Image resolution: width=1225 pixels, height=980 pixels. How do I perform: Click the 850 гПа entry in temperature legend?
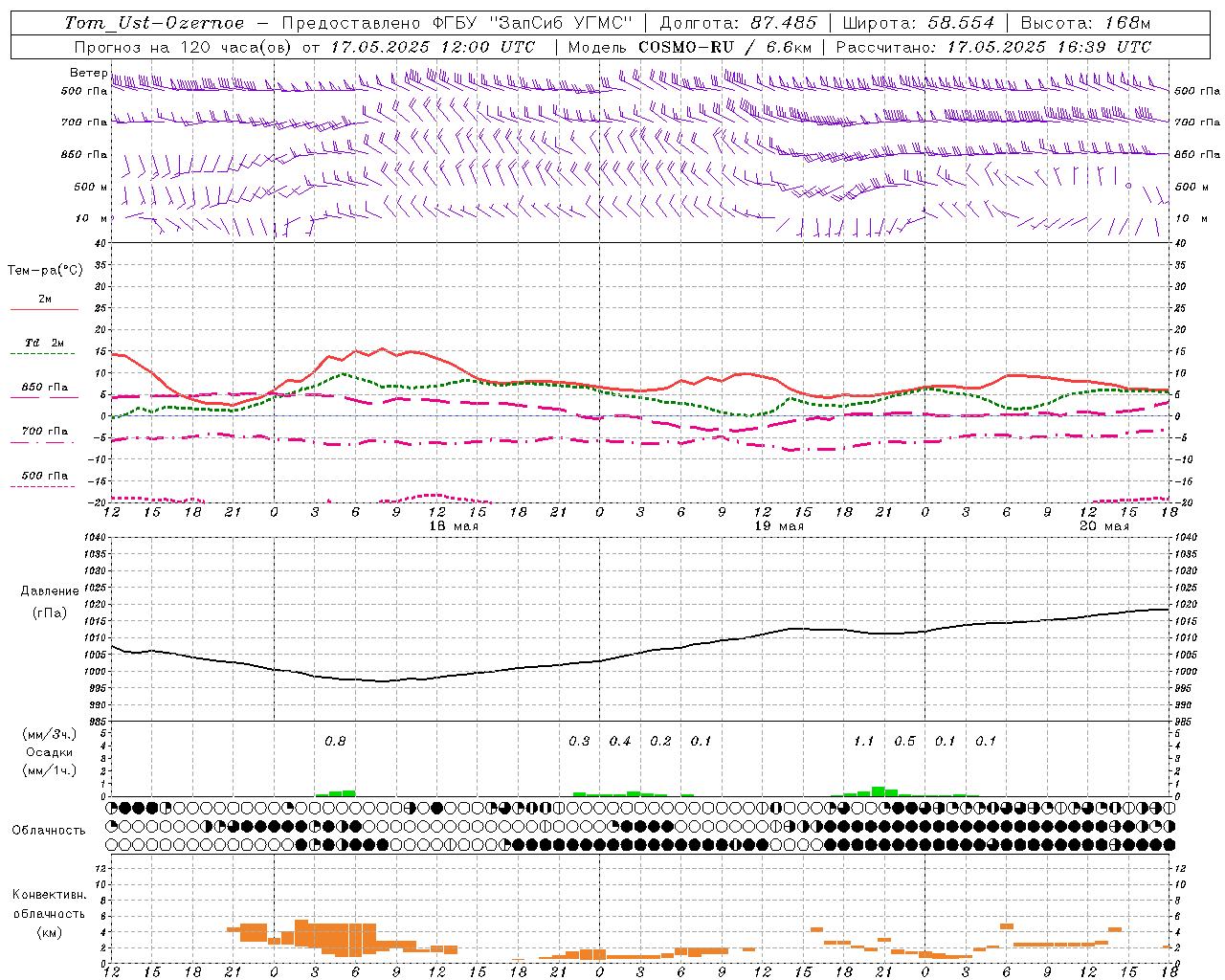45,388
